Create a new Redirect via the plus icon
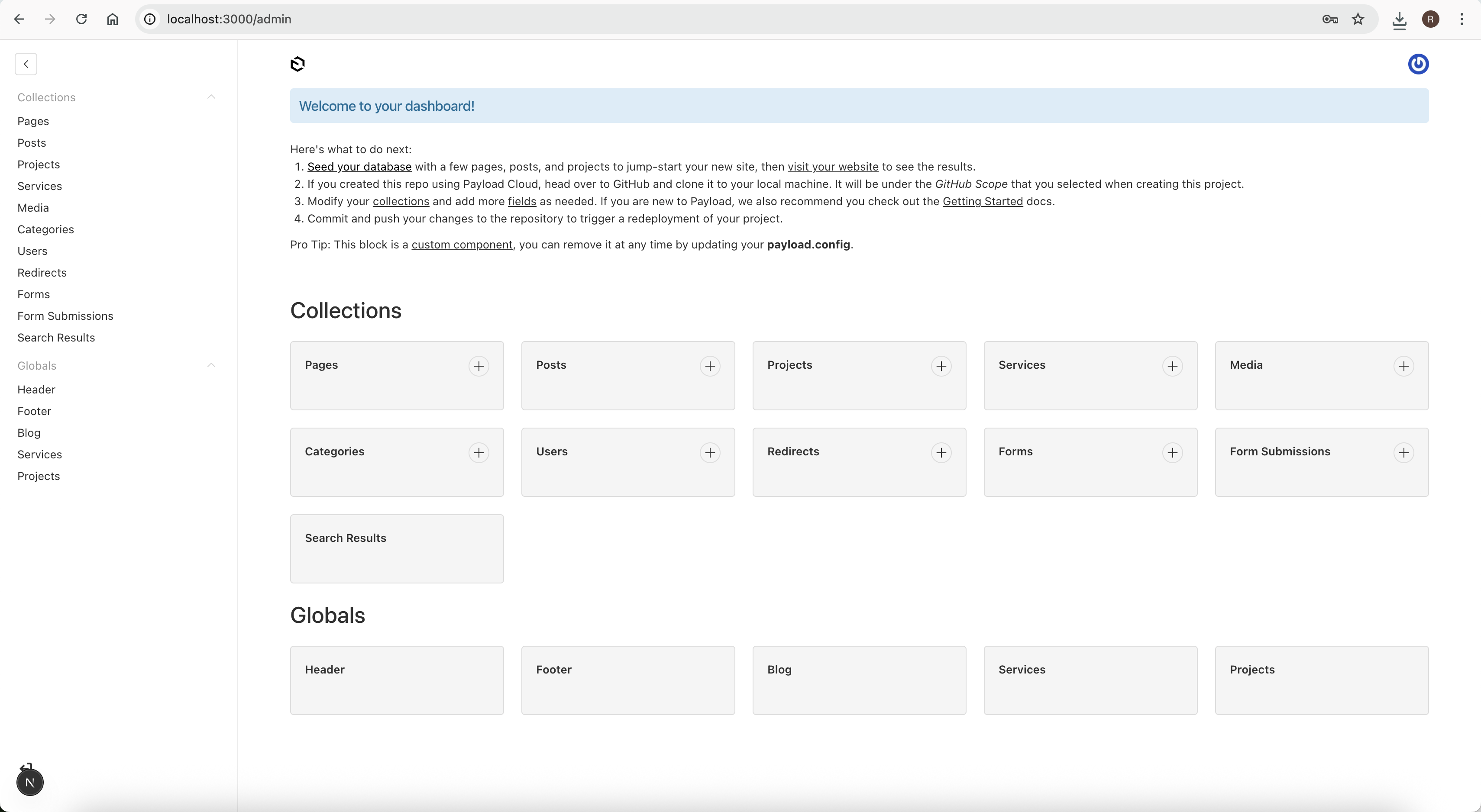Viewport: 1481px width, 812px height. pos(941,453)
